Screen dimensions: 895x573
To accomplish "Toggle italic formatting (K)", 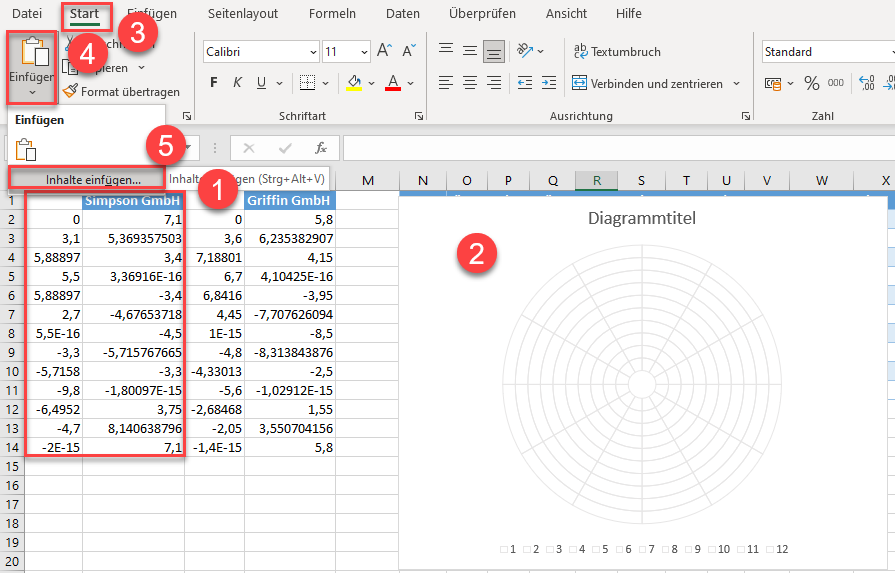I will click(x=237, y=83).
